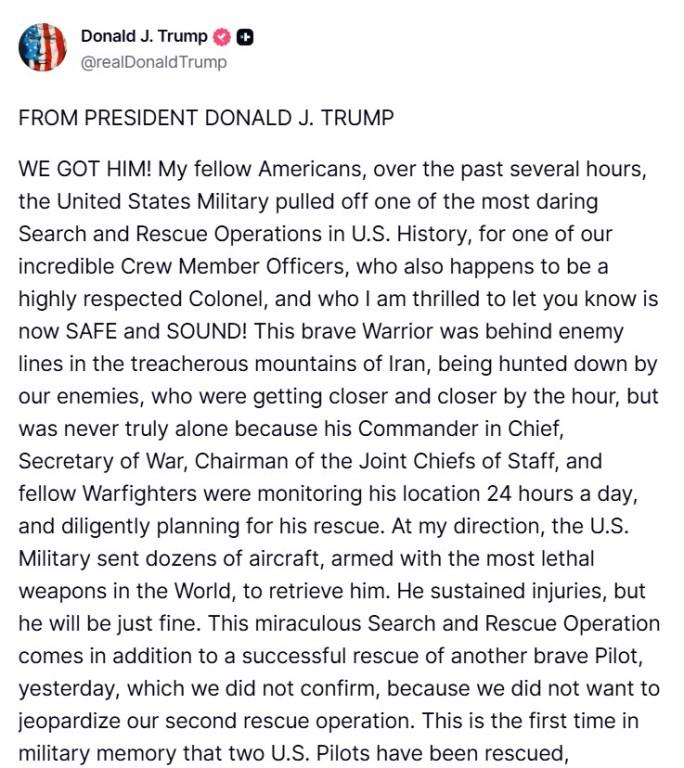Screen dimensions: 684x768
Task: Click the black plus badge icon
Action: tap(245, 36)
